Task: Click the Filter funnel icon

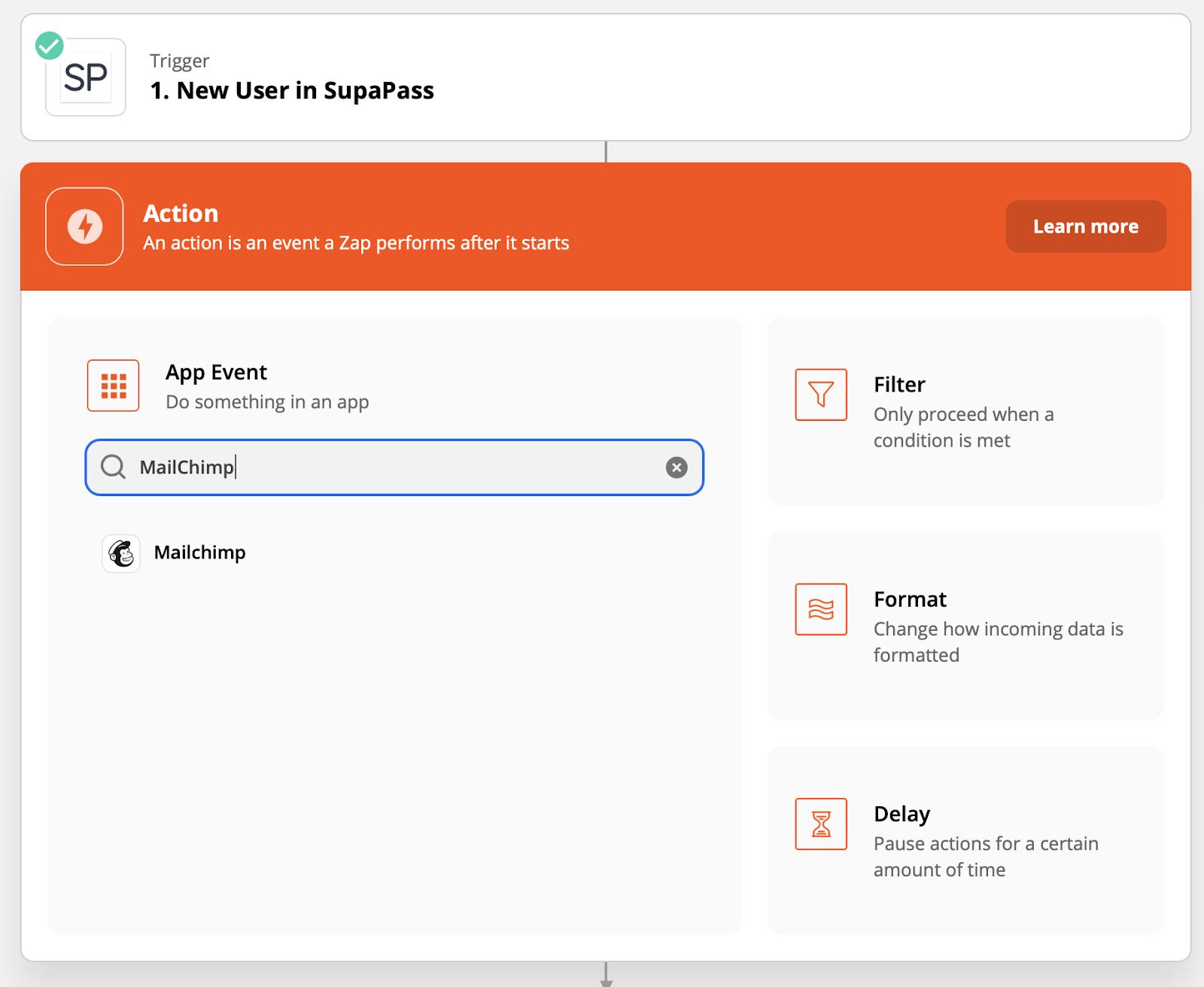Action: [821, 394]
